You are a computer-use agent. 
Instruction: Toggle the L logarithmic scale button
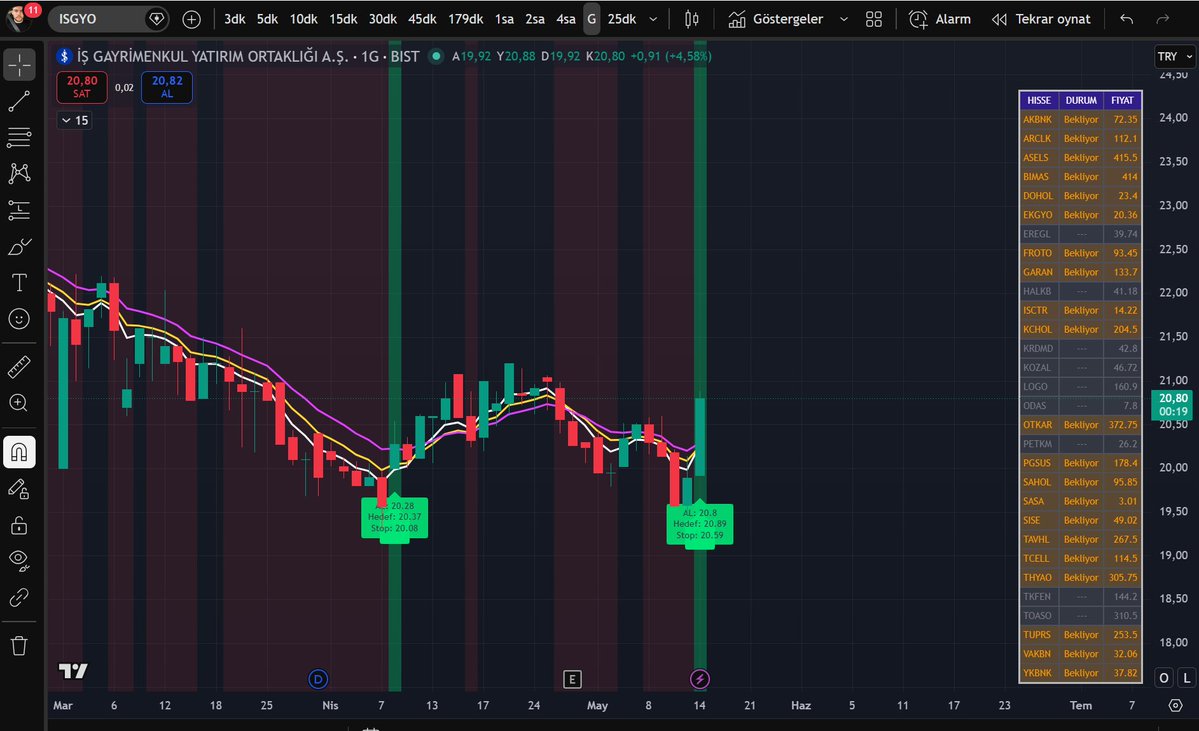tap(1187, 677)
